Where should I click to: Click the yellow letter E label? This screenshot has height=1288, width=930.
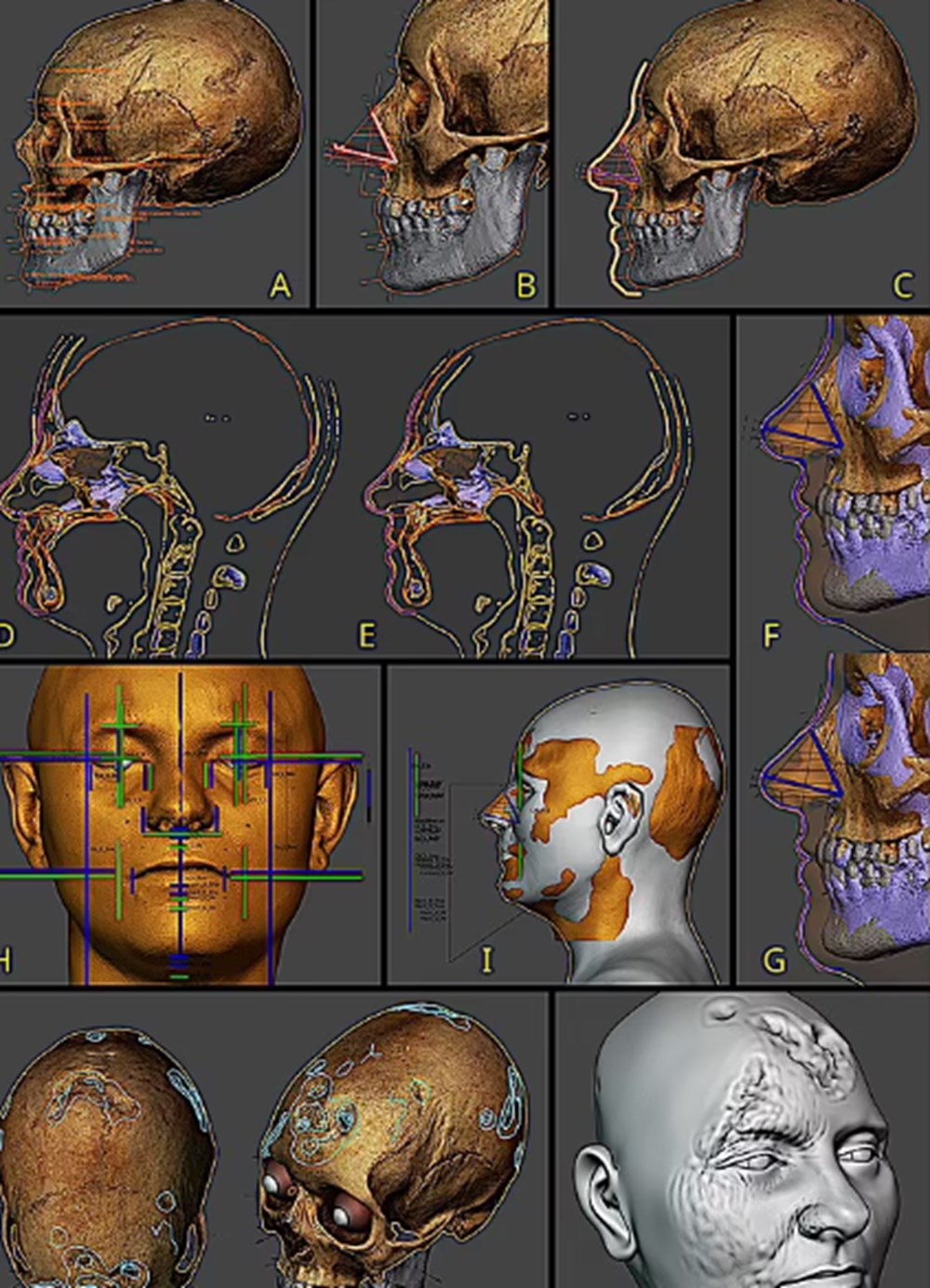pyautogui.click(x=367, y=636)
